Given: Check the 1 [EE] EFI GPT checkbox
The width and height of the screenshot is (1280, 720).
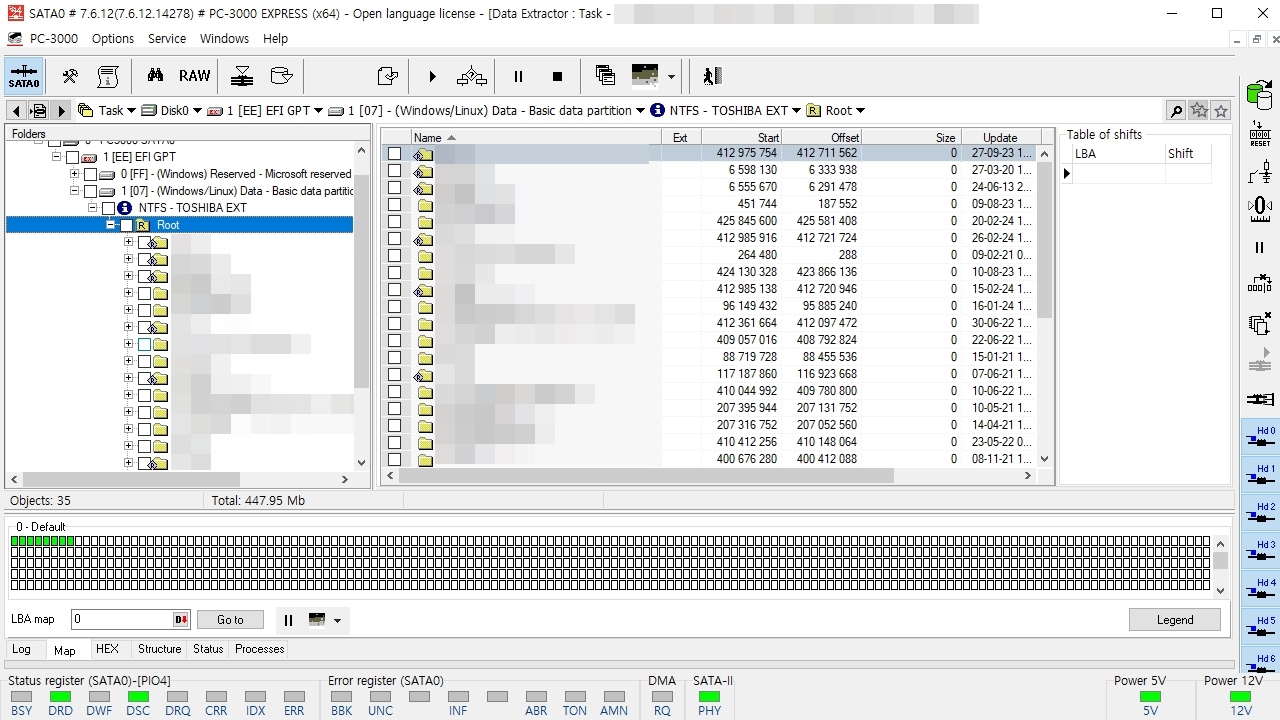Looking at the screenshot, I should (x=72, y=158).
